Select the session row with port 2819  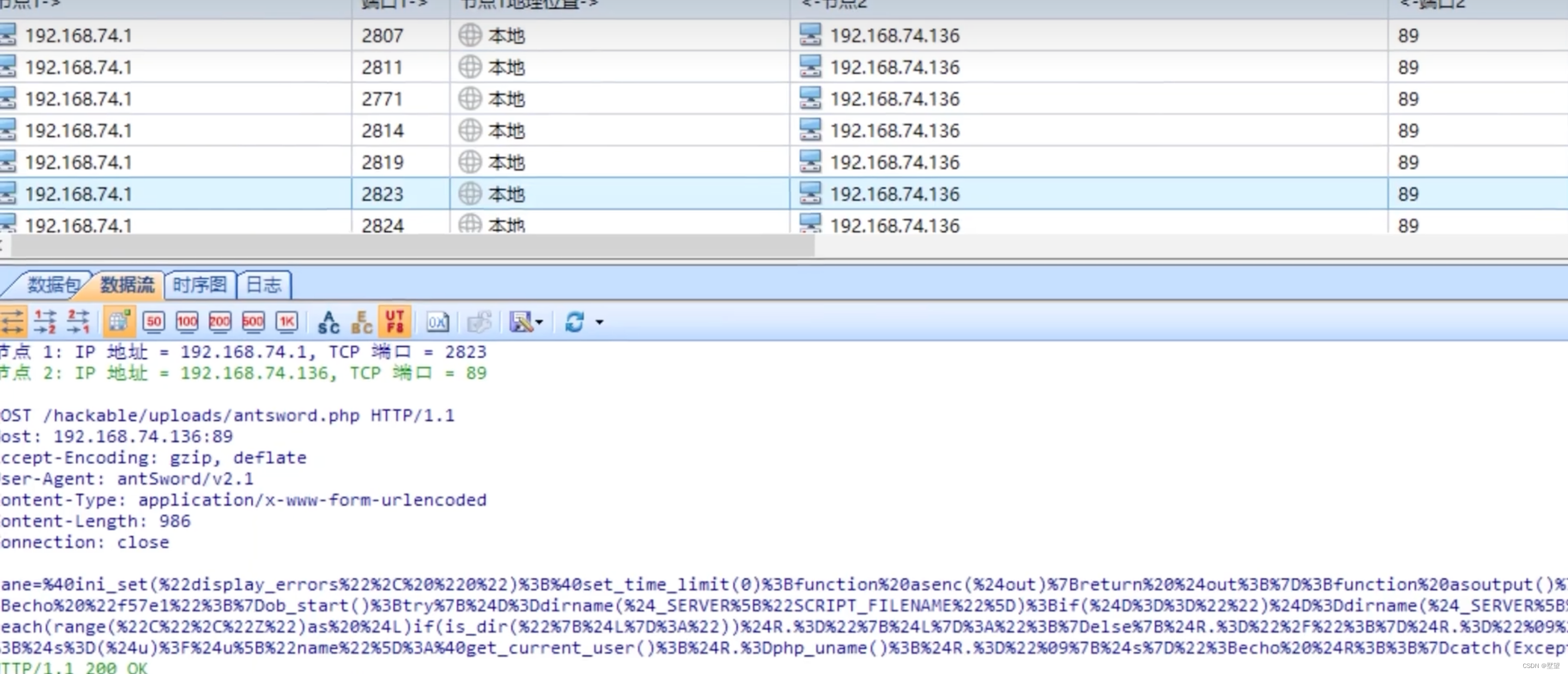(784, 162)
